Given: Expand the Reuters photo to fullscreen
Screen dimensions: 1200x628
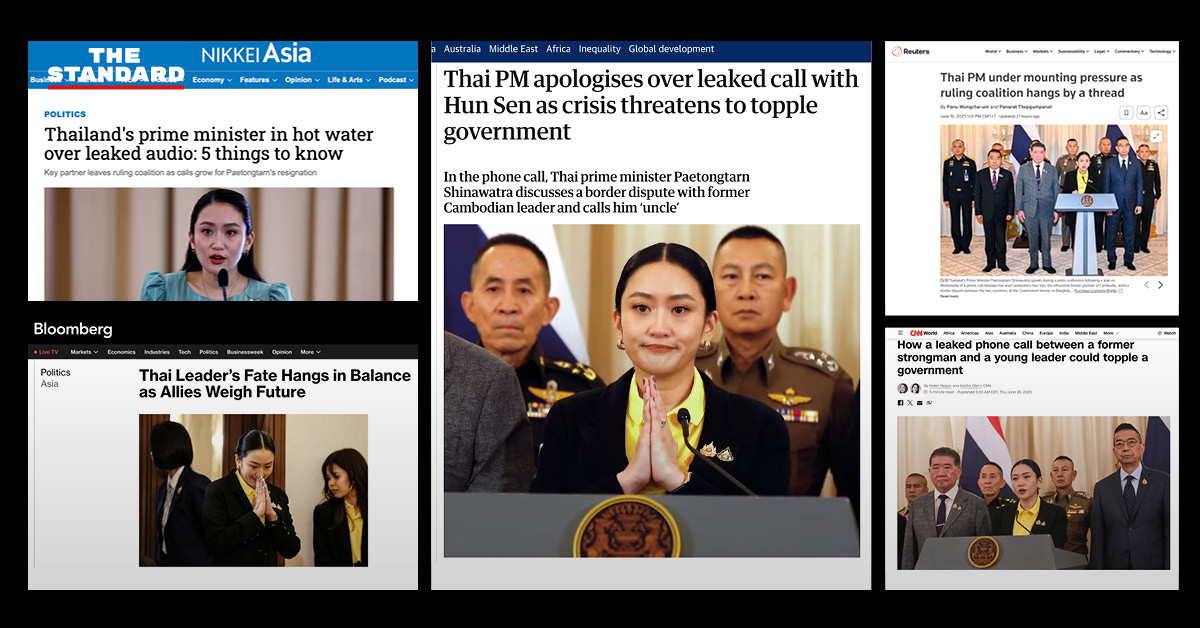Looking at the screenshot, I should pyautogui.click(x=1157, y=136).
